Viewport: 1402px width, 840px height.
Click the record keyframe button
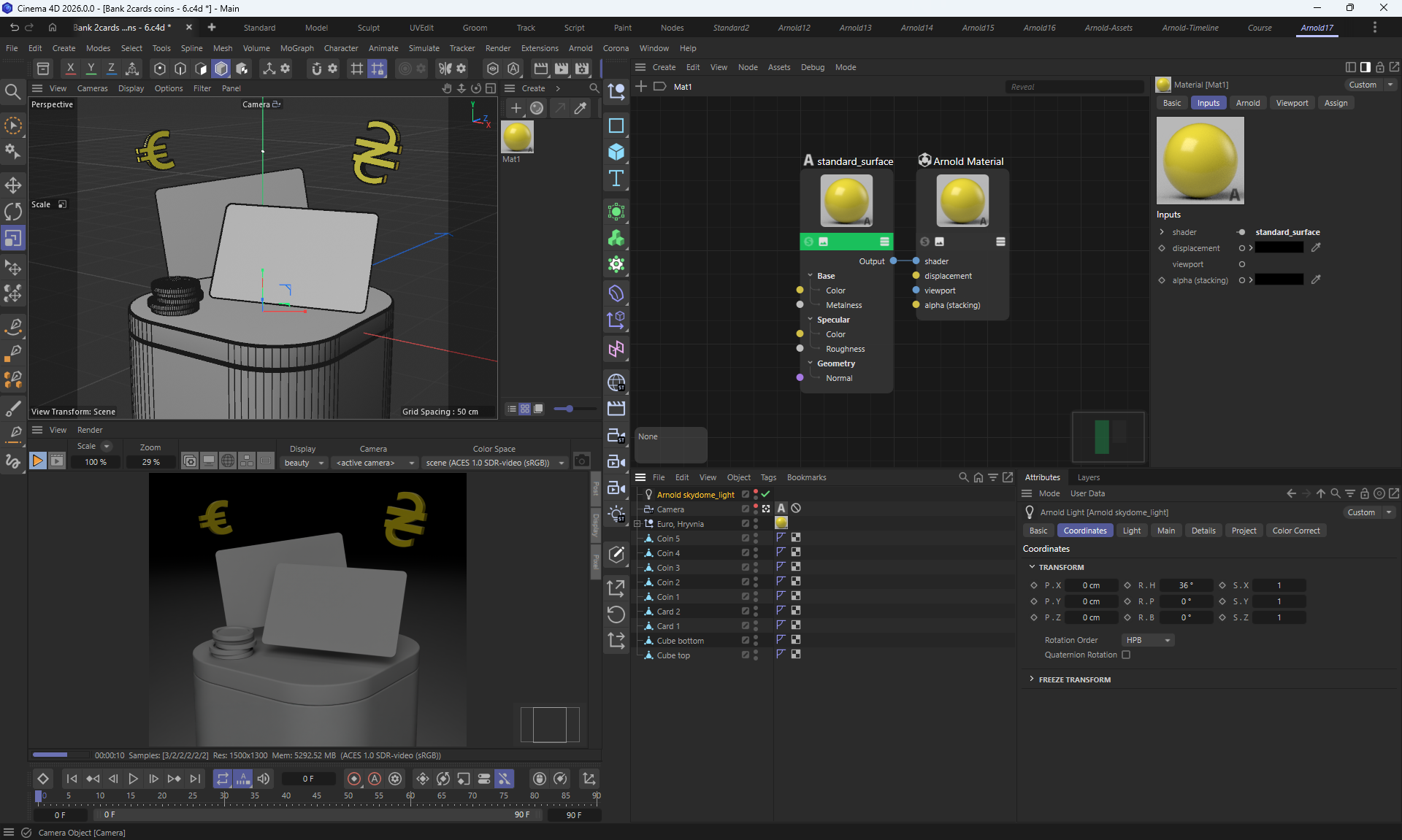click(354, 779)
